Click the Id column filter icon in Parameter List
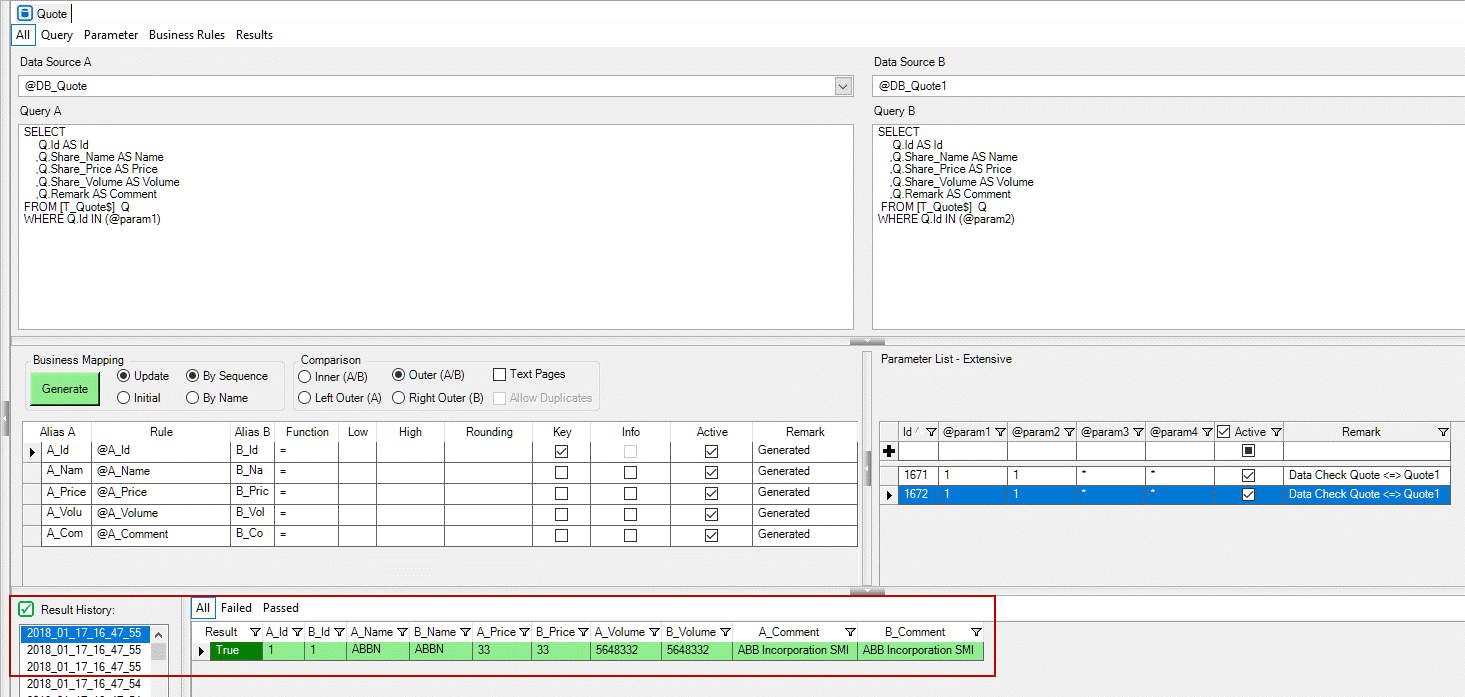The image size is (1465, 697). (x=934, y=432)
